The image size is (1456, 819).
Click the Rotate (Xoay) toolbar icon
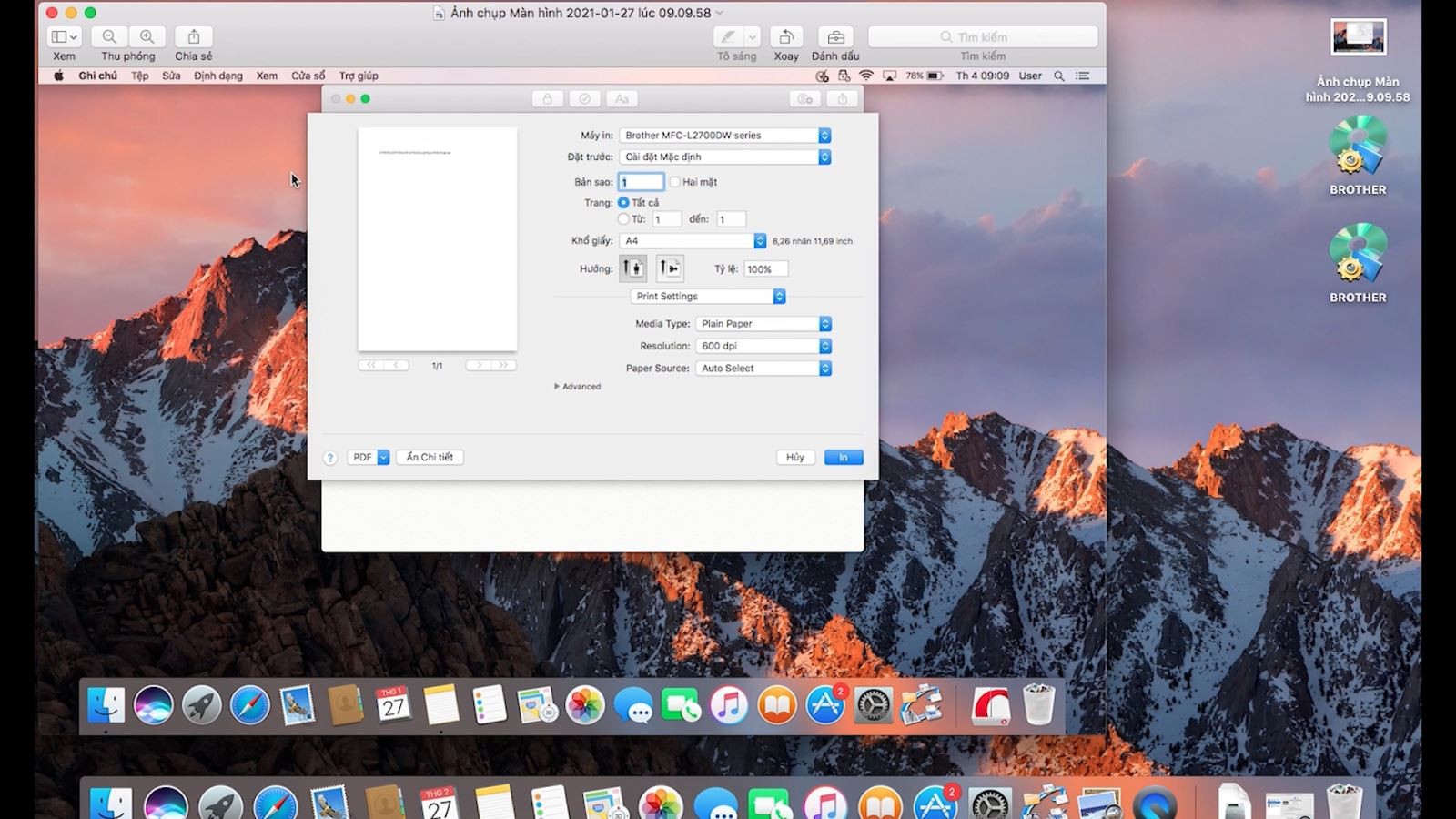click(x=785, y=37)
